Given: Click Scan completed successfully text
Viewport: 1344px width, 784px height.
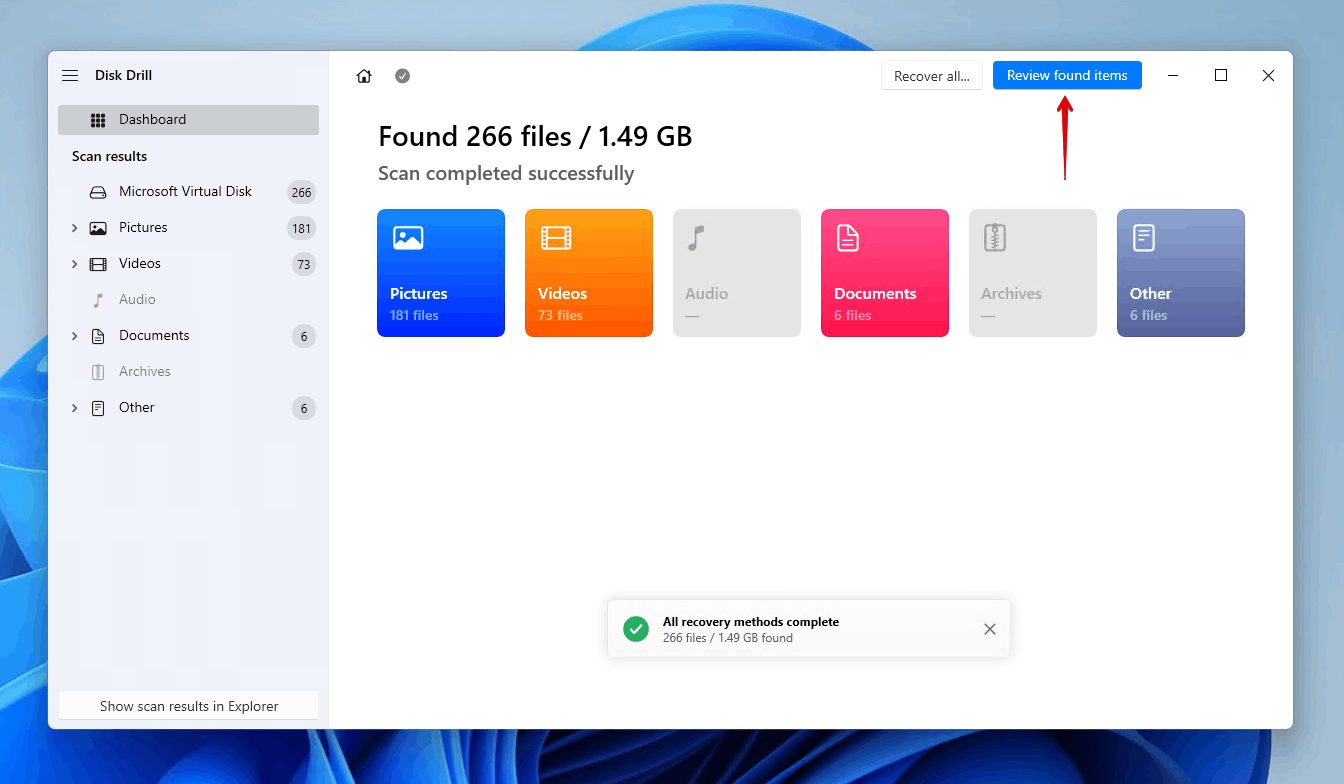Looking at the screenshot, I should click(x=506, y=174).
